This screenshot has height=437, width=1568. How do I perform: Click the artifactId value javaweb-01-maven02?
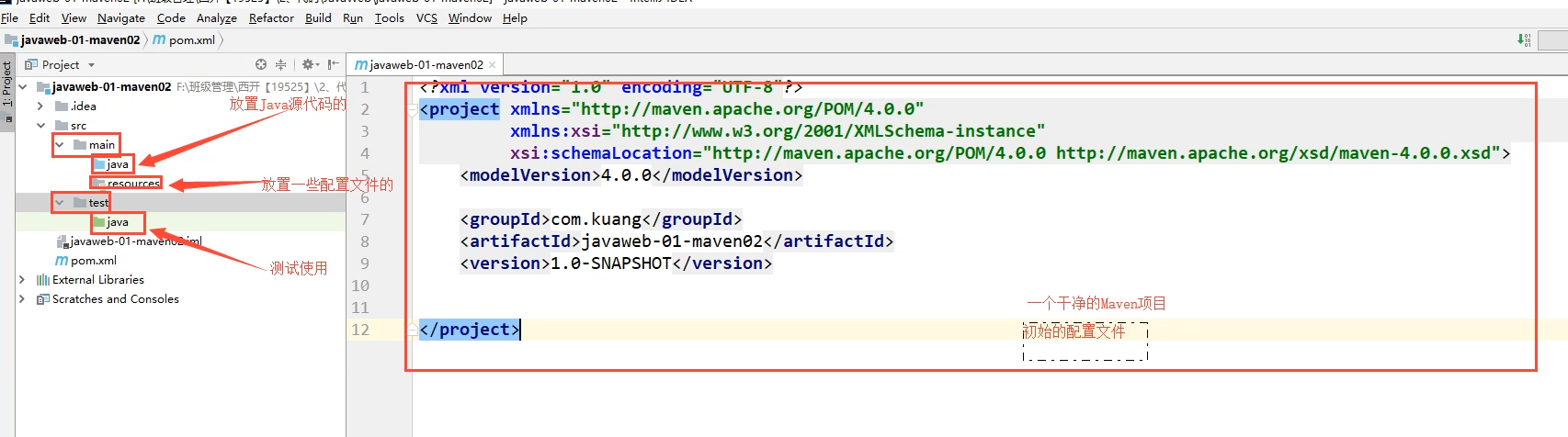click(672, 241)
